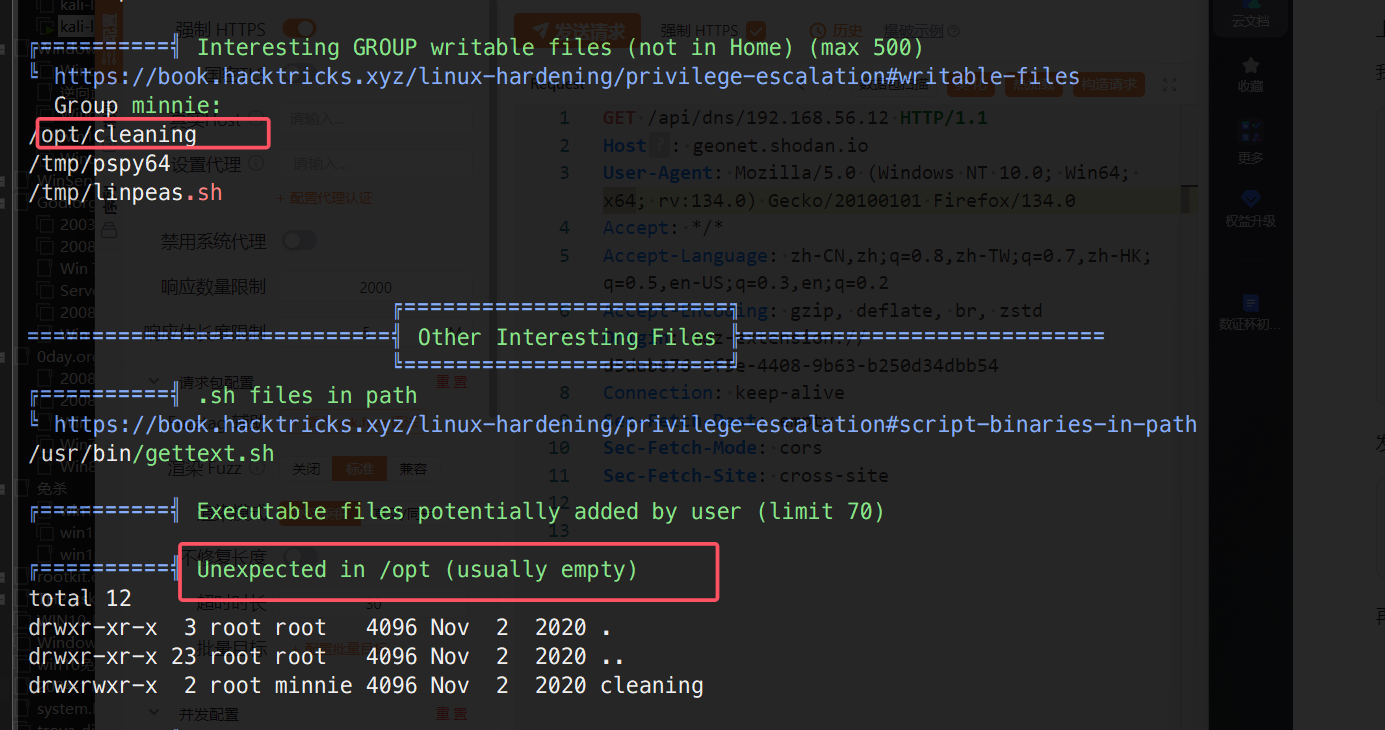Viewport: 1385px width, 730px height.
Task: Click the help icon beside 爆破示例
Action: pyautogui.click(x=953, y=31)
